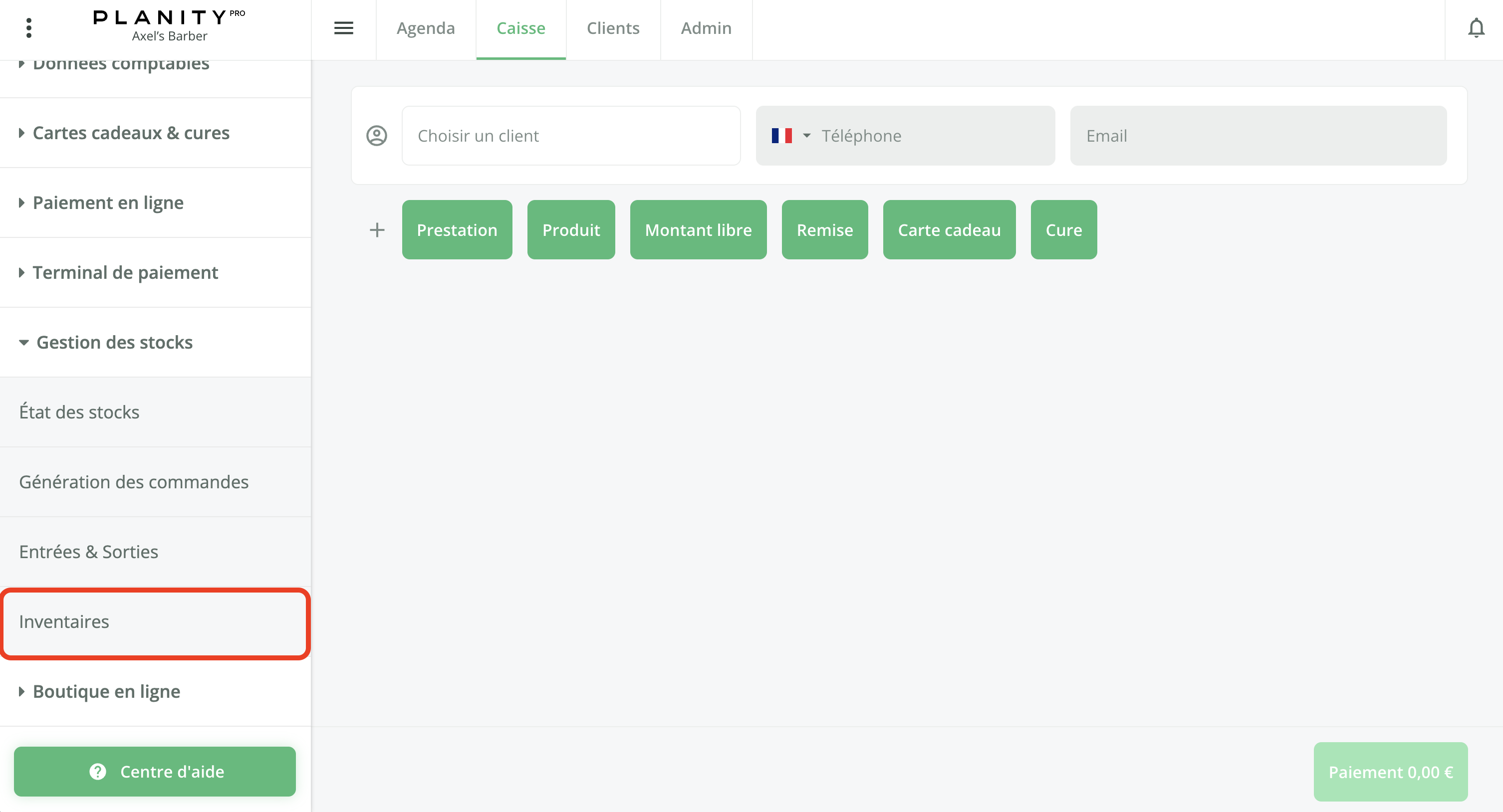Expand Cartes cadeaux & cures section
Viewport: 1503px width, 812px height.
pos(131,133)
